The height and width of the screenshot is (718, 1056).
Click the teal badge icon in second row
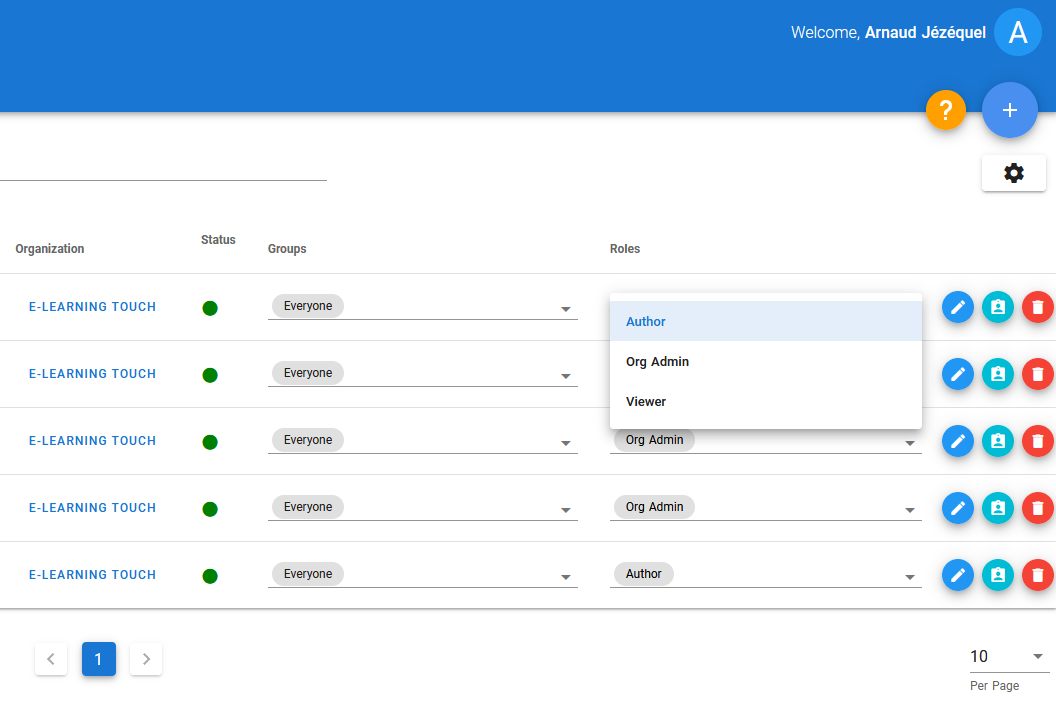tap(997, 374)
